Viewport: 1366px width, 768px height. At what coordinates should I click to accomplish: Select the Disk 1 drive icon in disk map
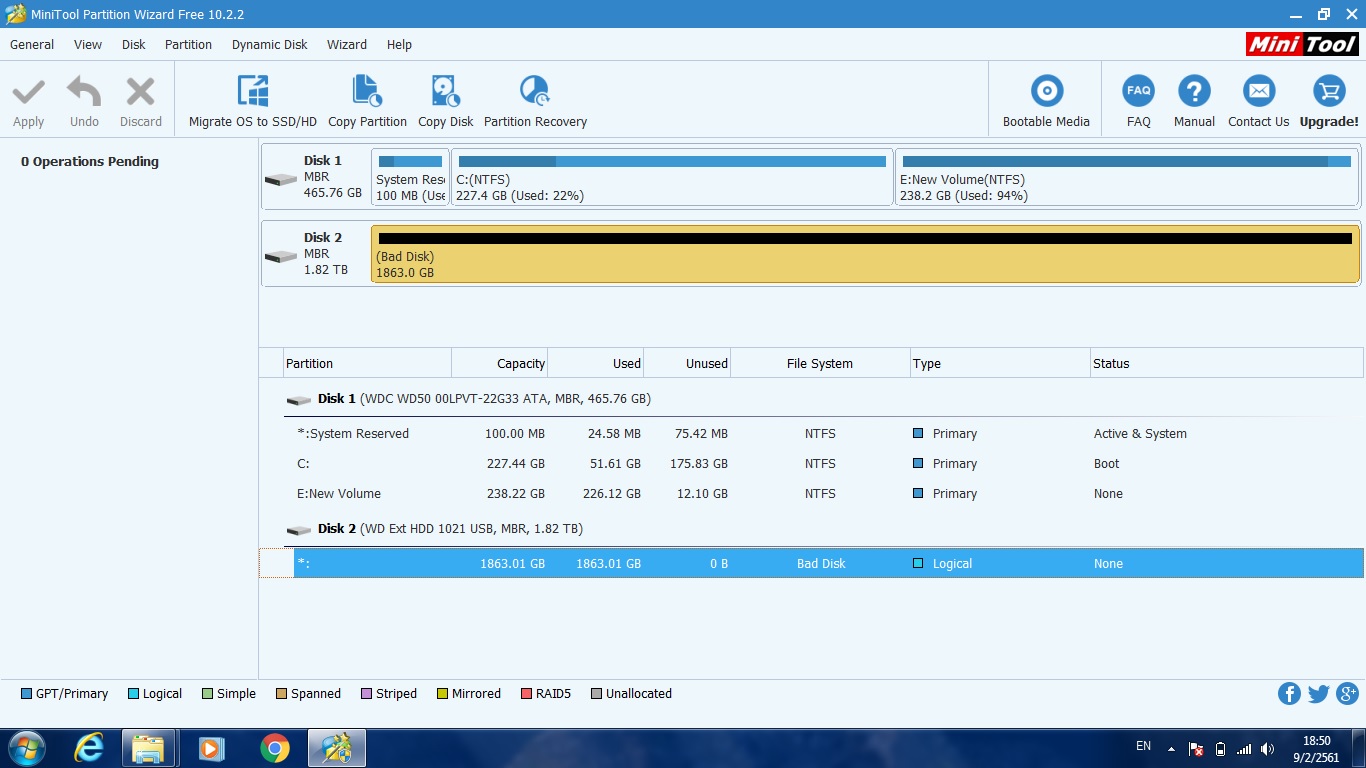281,179
